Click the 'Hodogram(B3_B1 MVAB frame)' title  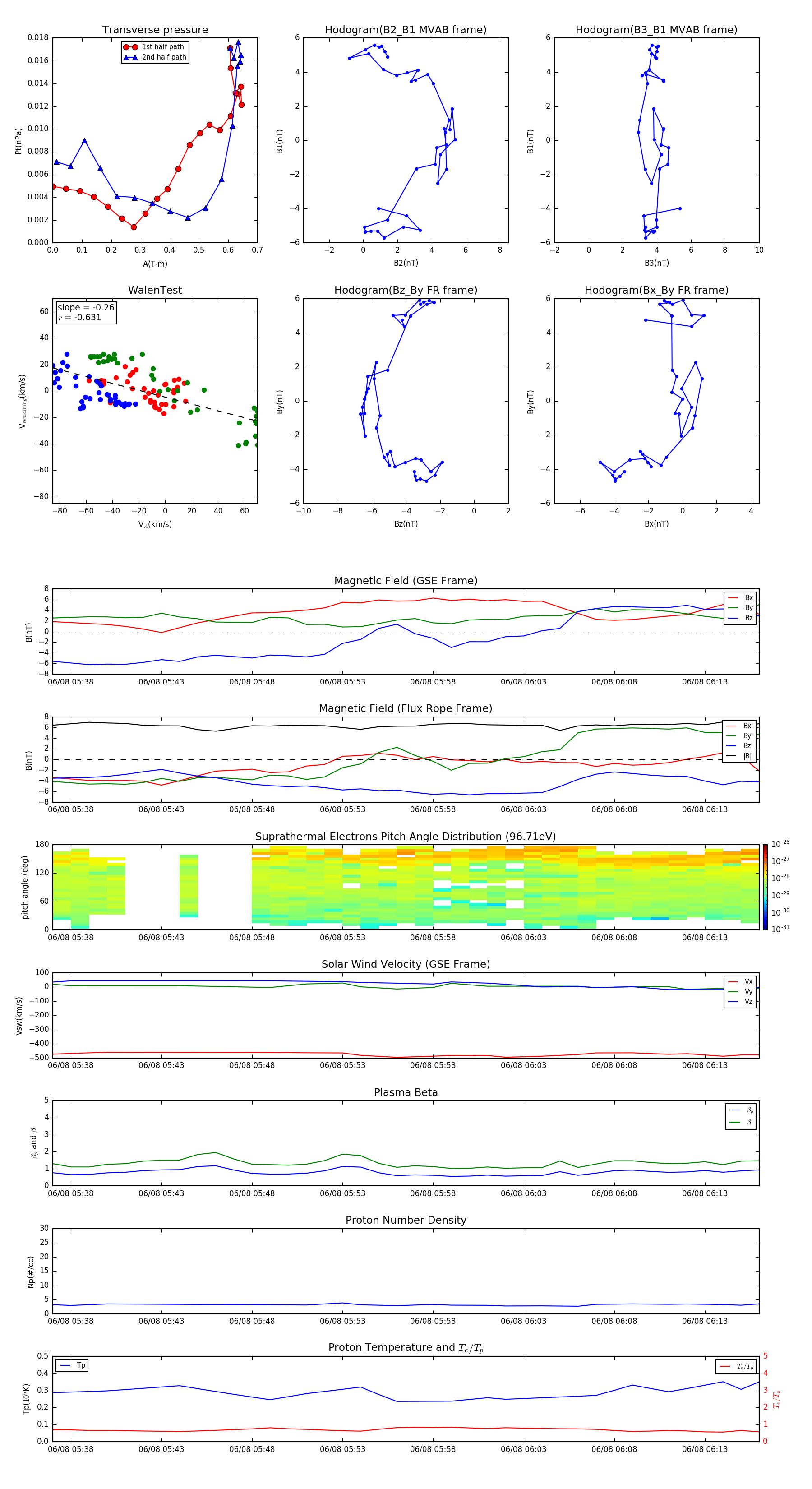tap(656, 30)
